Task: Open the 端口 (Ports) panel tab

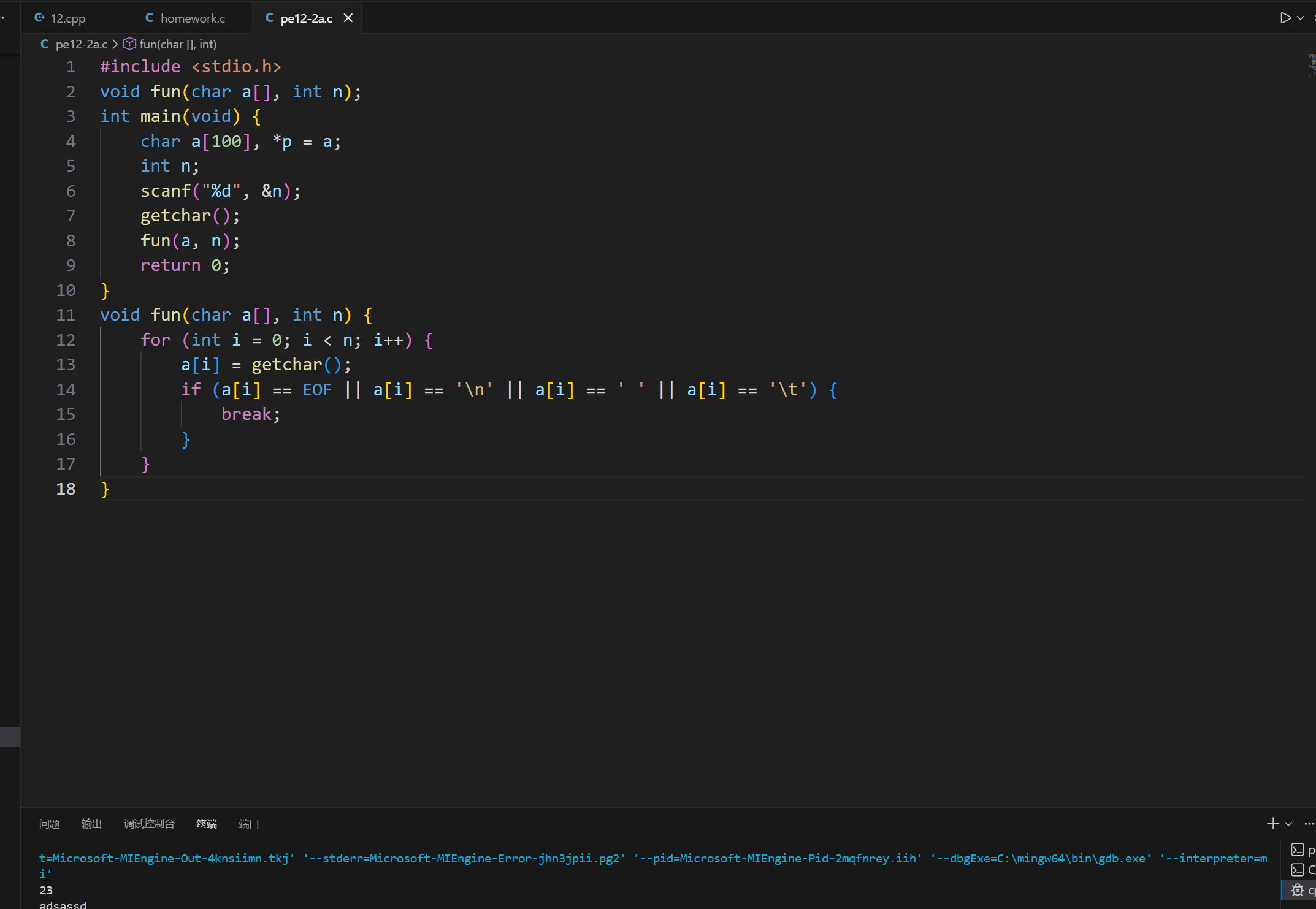Action: point(248,824)
